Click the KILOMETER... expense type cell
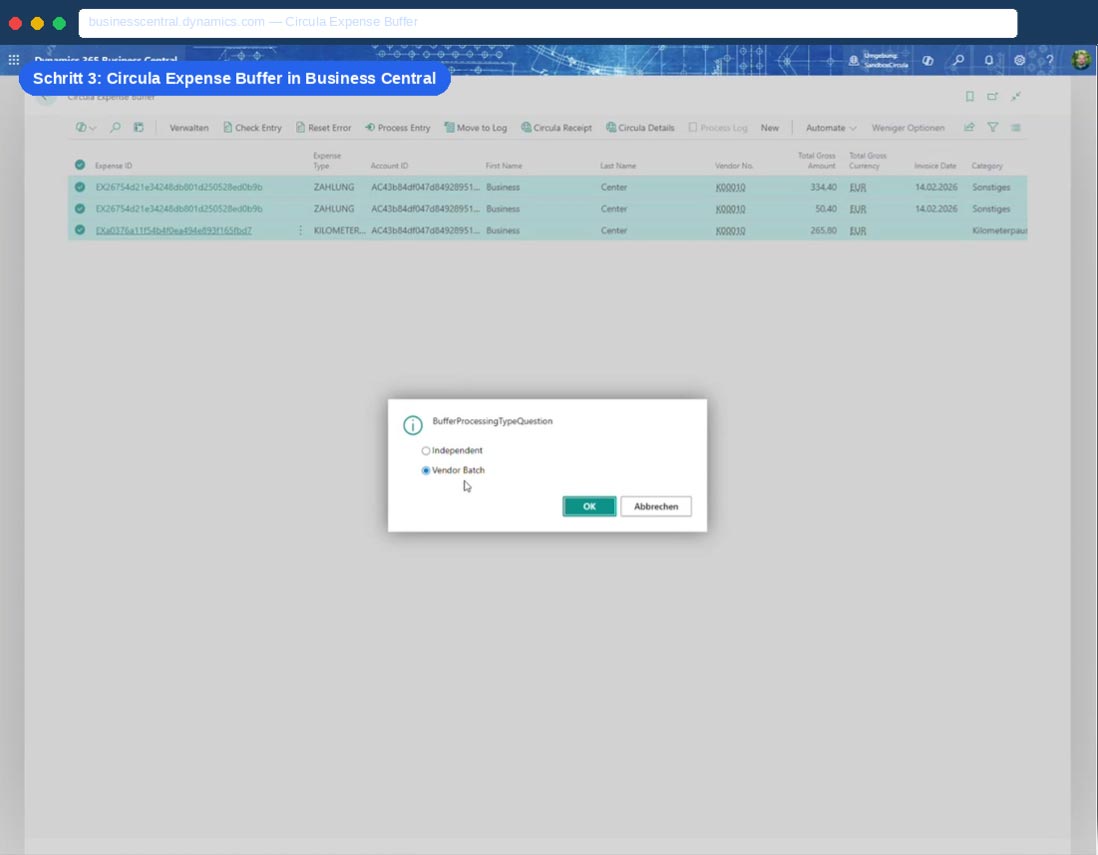Viewport: 1098px width, 855px height. coord(339,230)
